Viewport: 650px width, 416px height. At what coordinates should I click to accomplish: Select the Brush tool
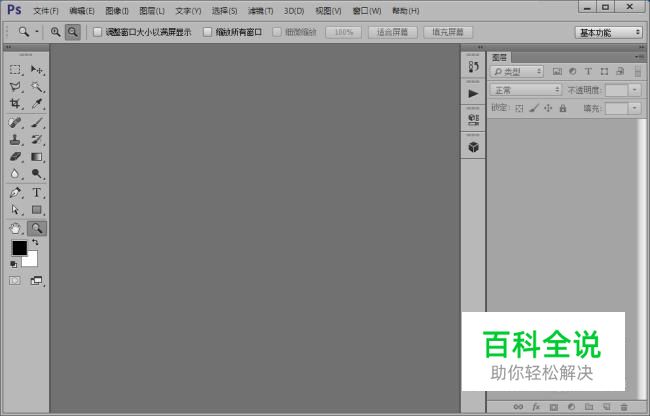[37, 123]
